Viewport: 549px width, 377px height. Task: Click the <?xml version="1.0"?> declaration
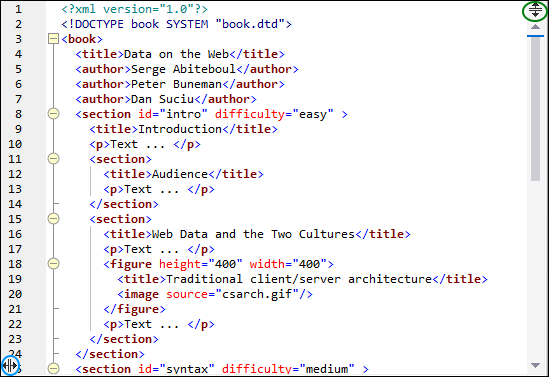point(134,9)
